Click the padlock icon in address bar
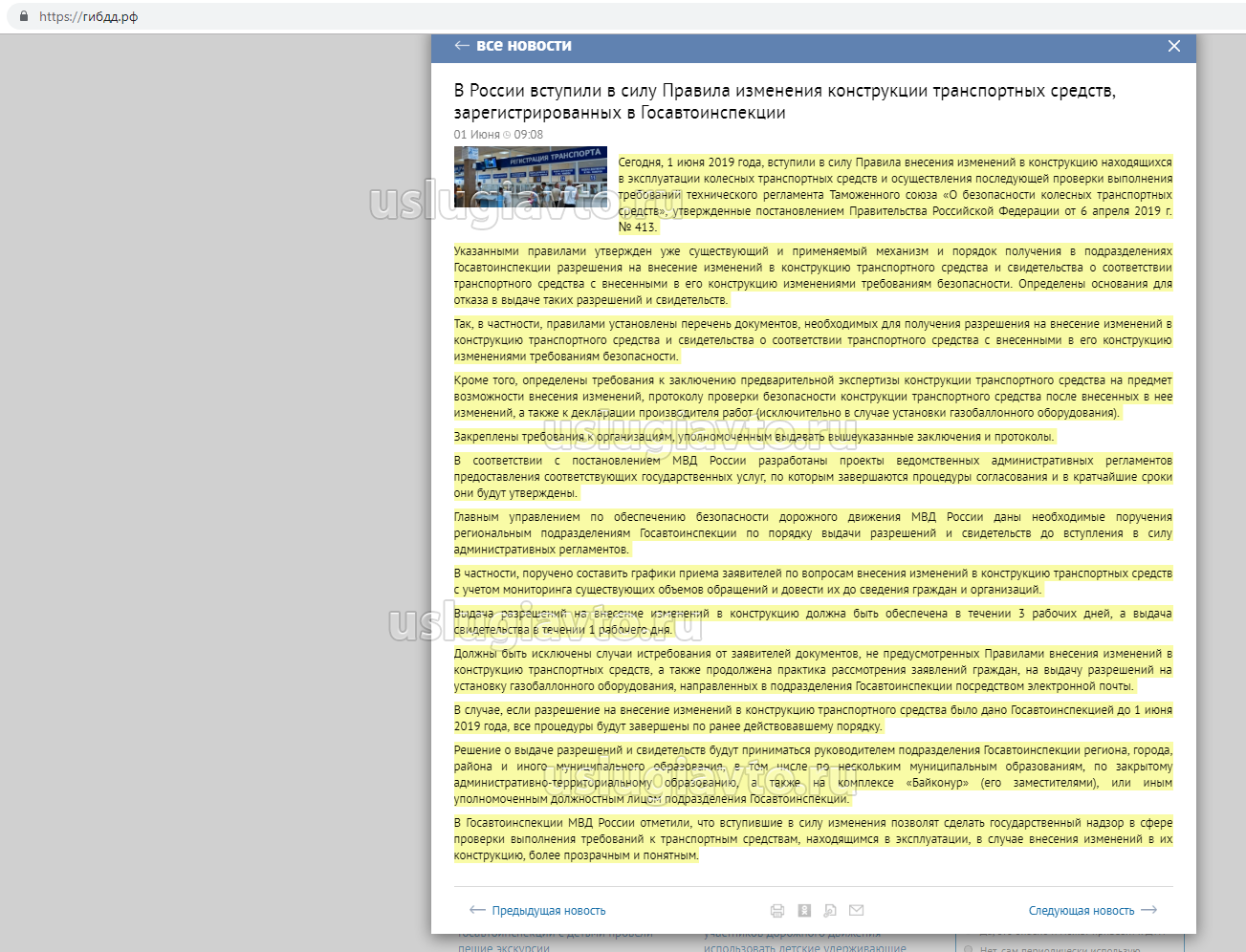Image resolution: width=1246 pixels, height=952 pixels. pyautogui.click(x=24, y=16)
